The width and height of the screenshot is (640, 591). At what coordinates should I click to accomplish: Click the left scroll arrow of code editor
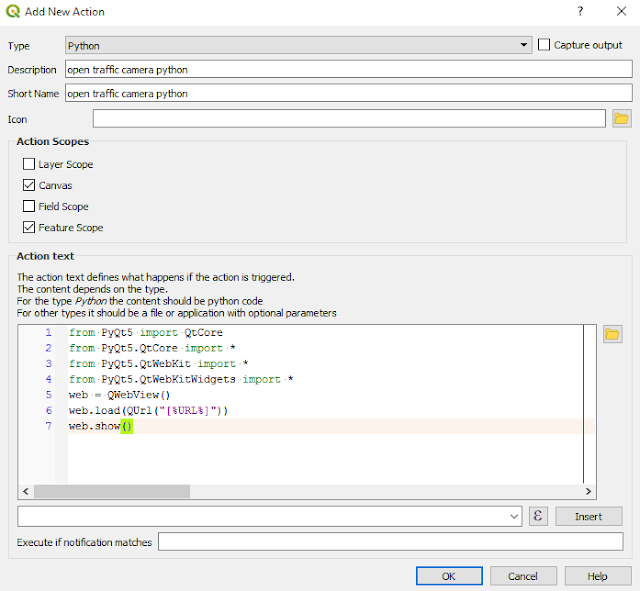tap(25, 491)
